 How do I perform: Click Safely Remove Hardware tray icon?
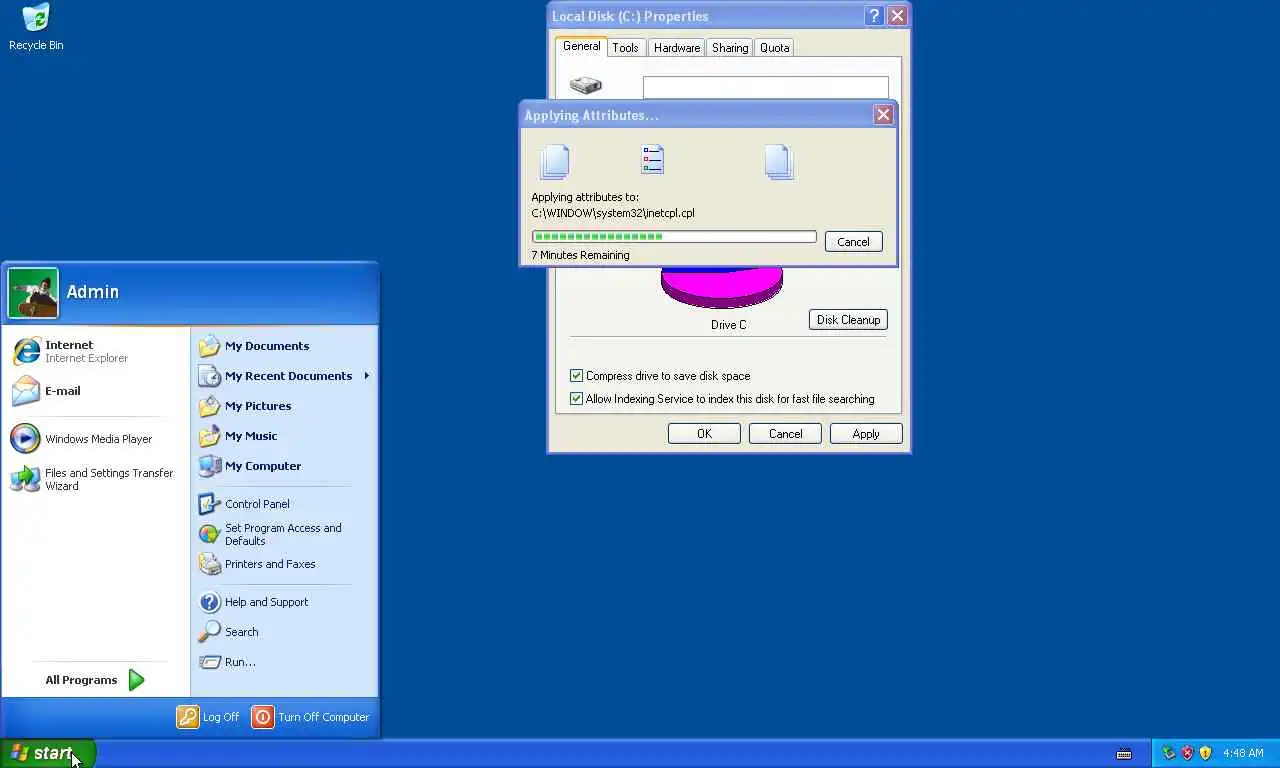(x=1168, y=753)
